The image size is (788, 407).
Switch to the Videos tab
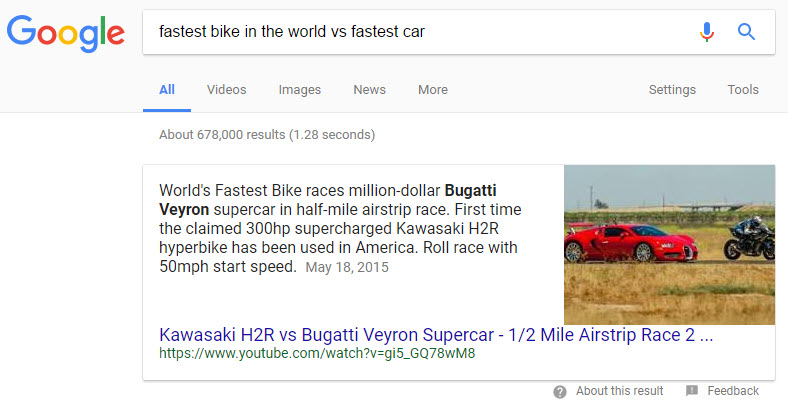tap(226, 90)
